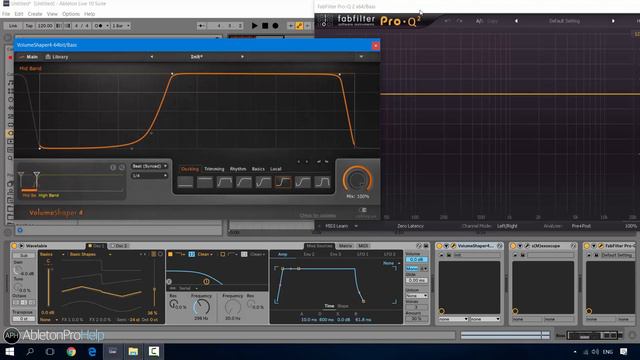Go to next VolumeShaper preset
640x360 pixels.
tap(242, 57)
